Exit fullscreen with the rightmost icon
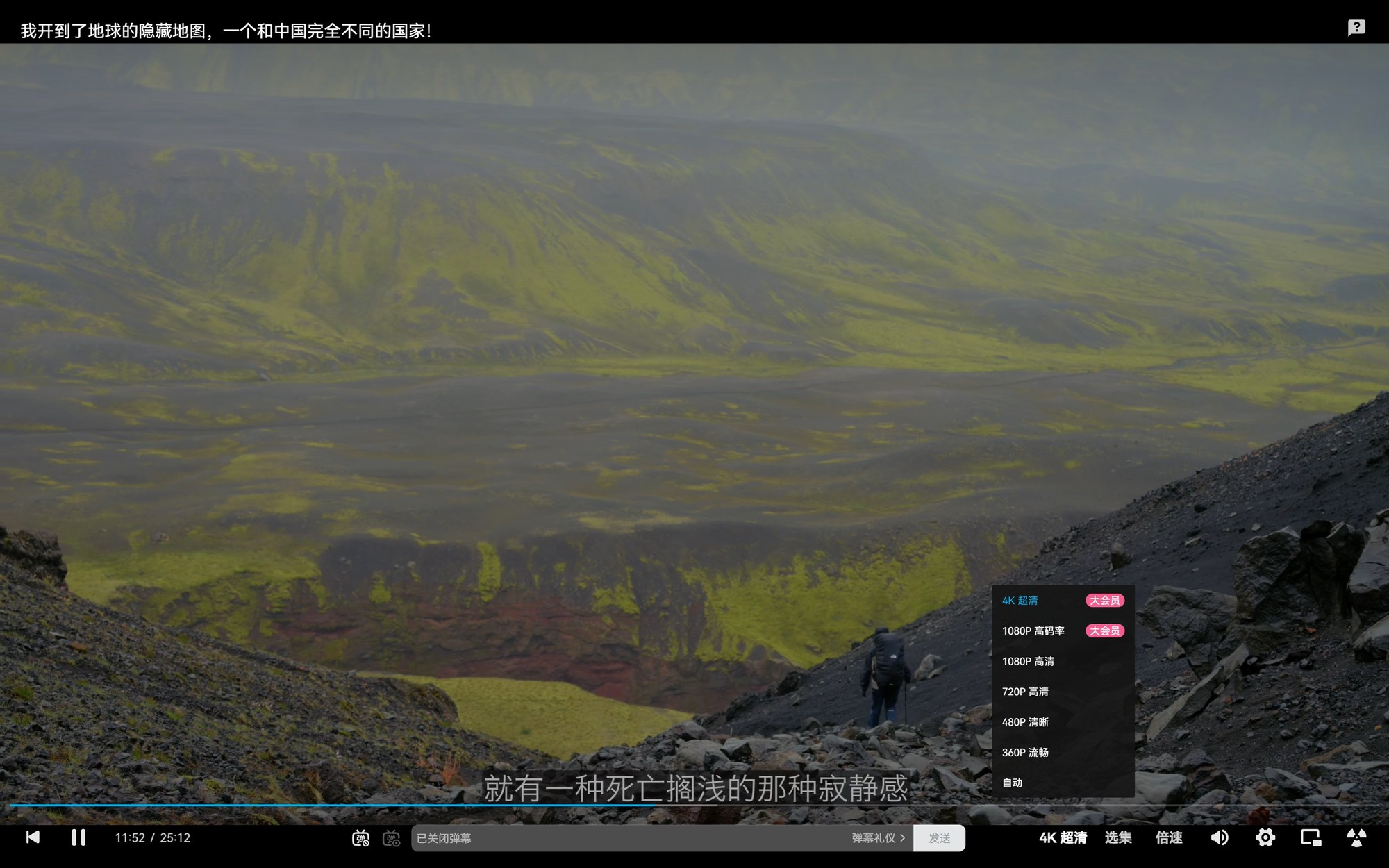Viewport: 1389px width, 868px height. (1356, 837)
